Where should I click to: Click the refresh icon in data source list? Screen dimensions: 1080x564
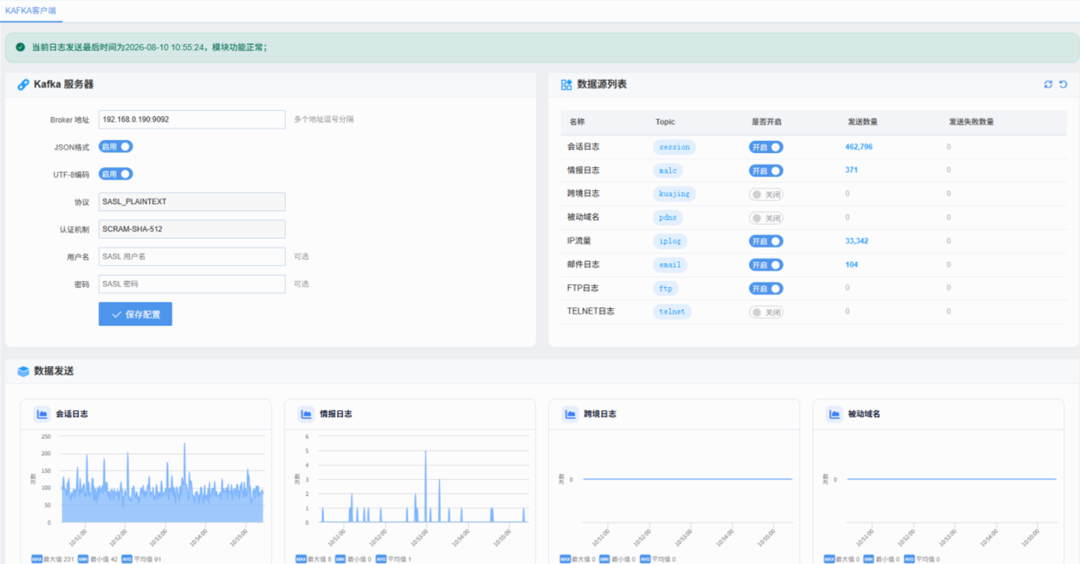click(x=1048, y=84)
